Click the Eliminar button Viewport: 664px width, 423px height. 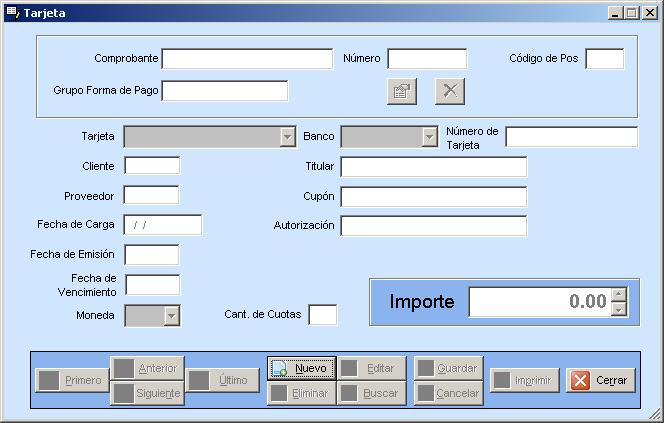point(301,393)
